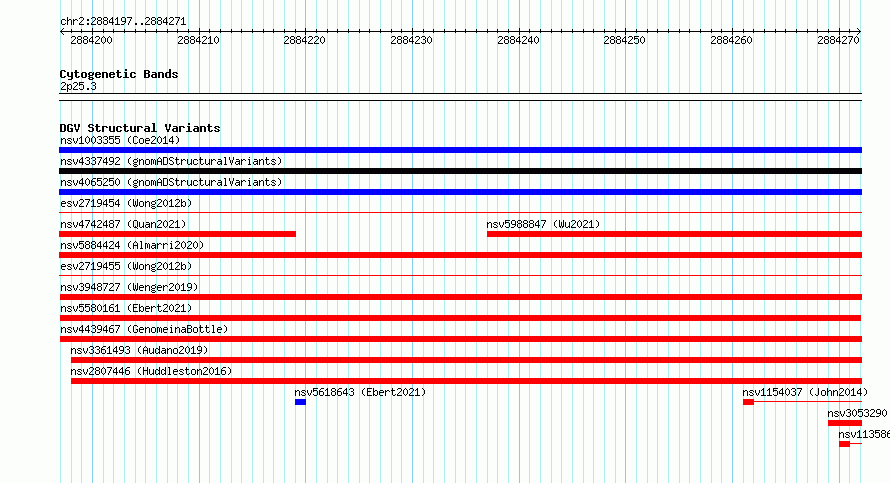Select the red bar under nsv4742487

(177, 234)
